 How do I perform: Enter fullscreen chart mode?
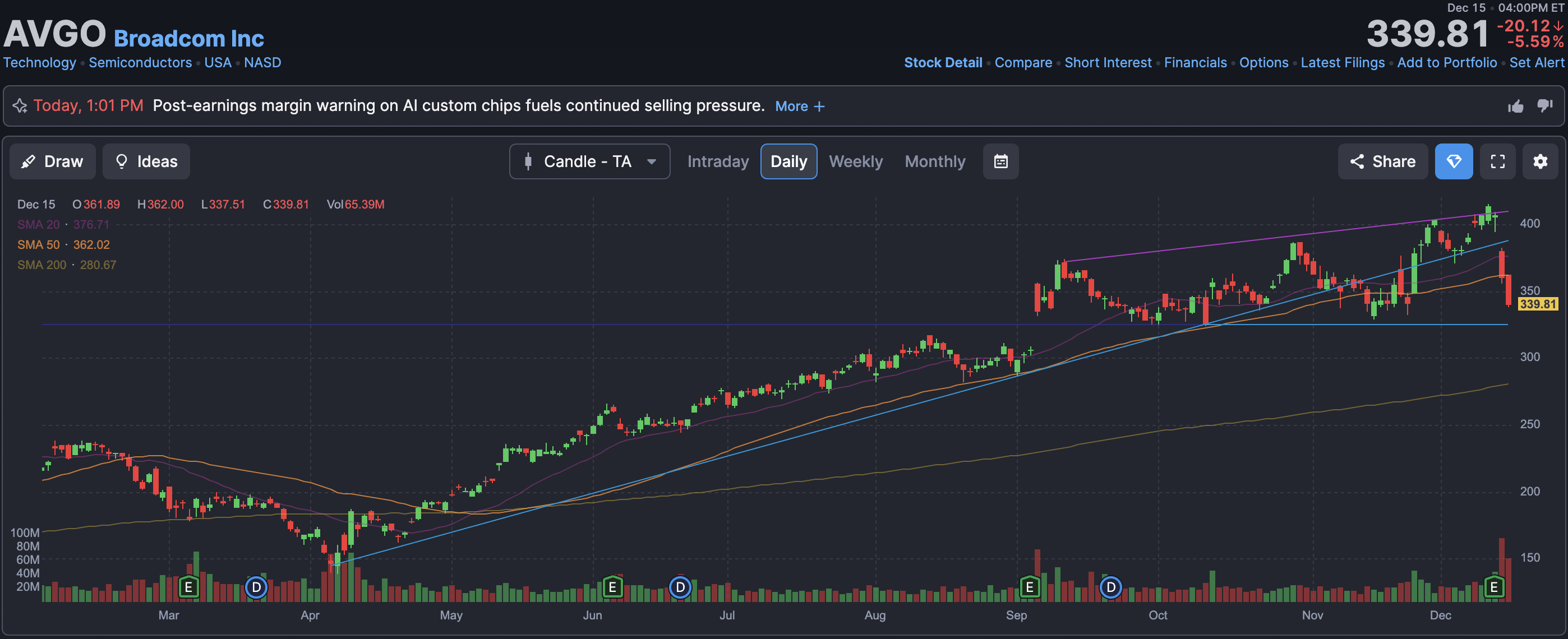click(1497, 161)
